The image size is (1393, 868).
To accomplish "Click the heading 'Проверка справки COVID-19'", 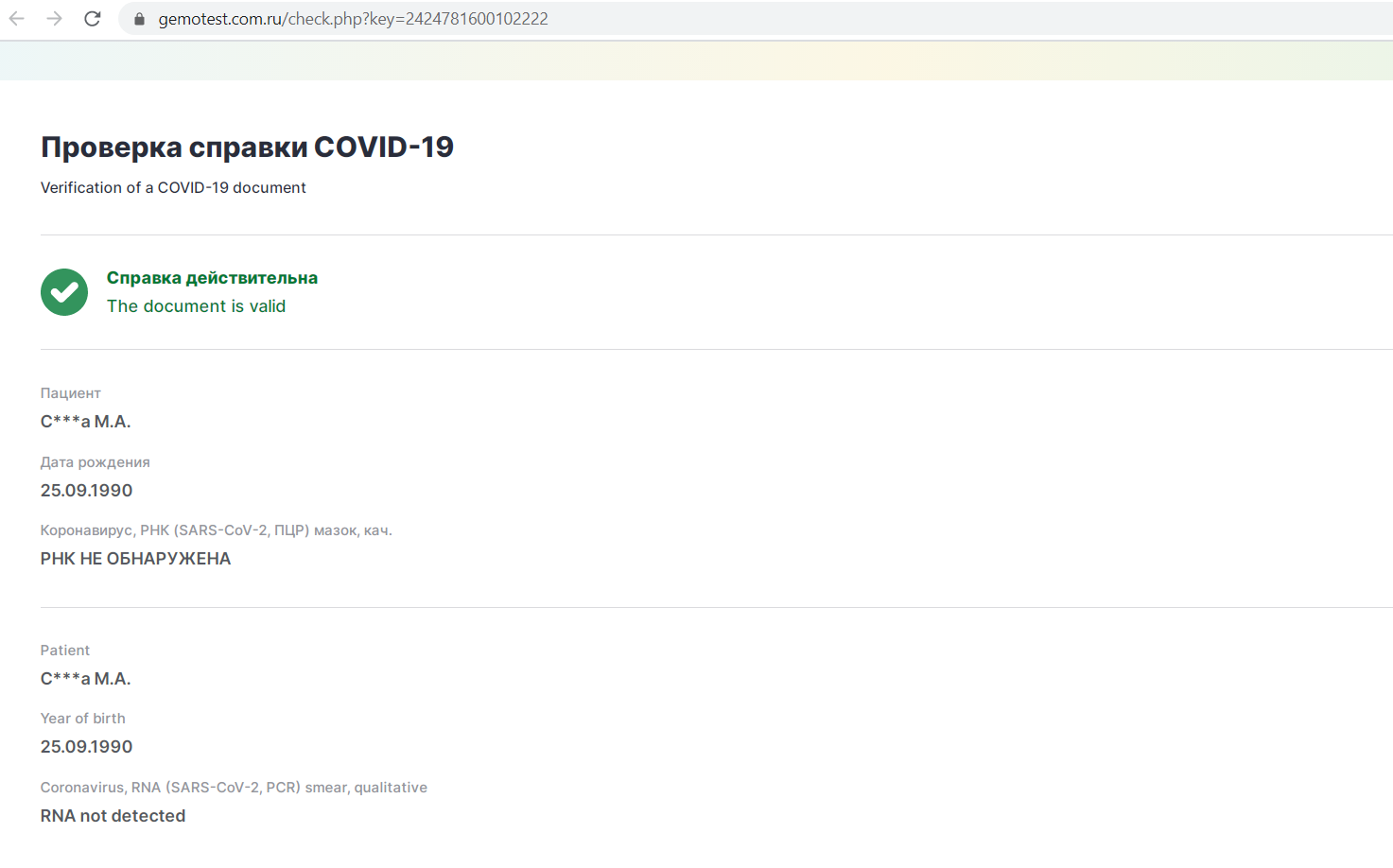I will click(247, 148).
